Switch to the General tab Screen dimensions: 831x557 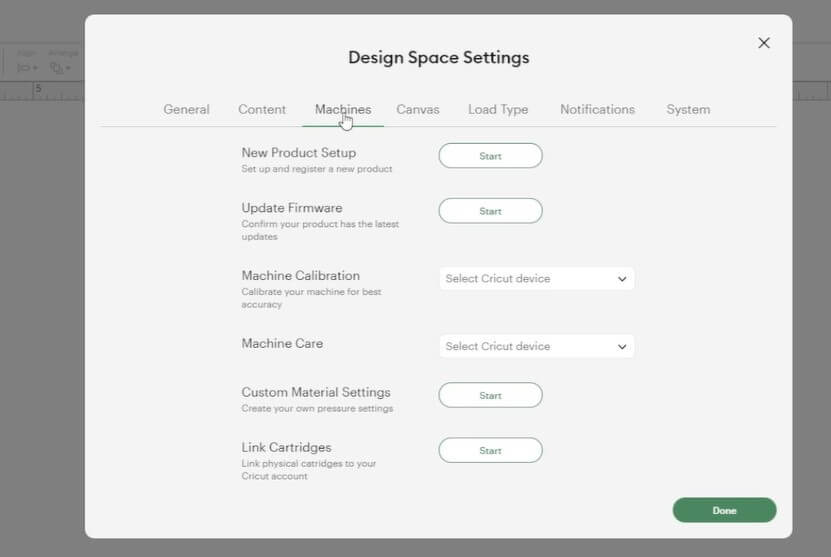click(x=187, y=109)
